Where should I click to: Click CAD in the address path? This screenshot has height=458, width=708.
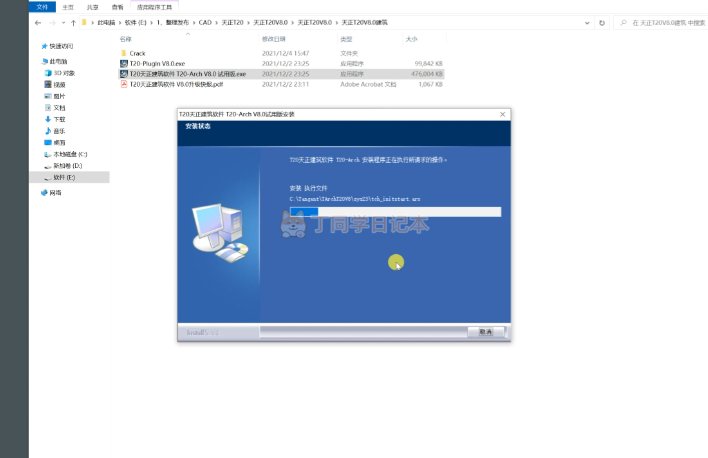205,22
